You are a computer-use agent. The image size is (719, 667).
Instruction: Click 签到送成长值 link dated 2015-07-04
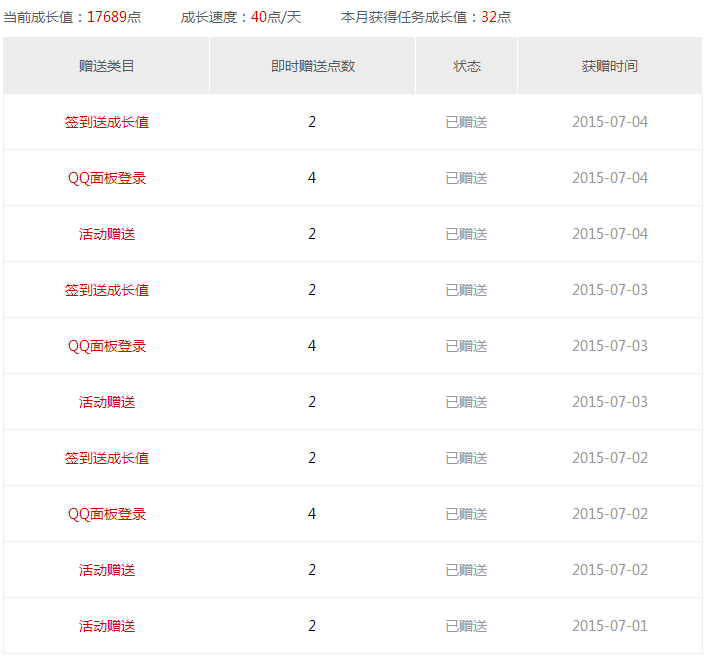107,122
